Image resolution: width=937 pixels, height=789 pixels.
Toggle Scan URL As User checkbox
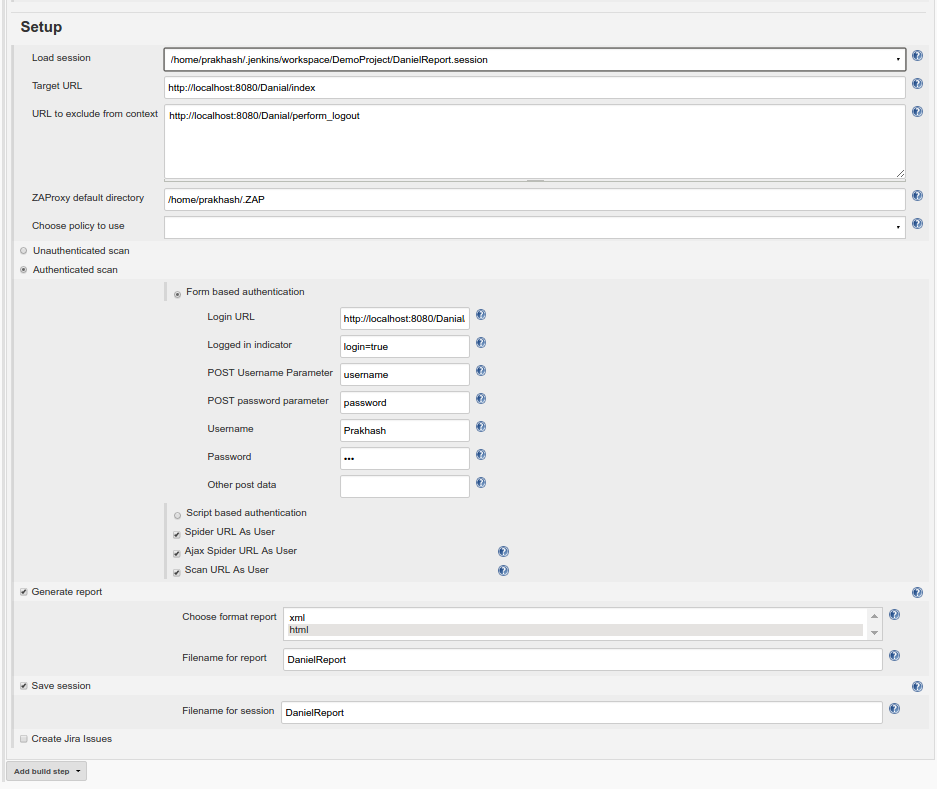point(176,573)
